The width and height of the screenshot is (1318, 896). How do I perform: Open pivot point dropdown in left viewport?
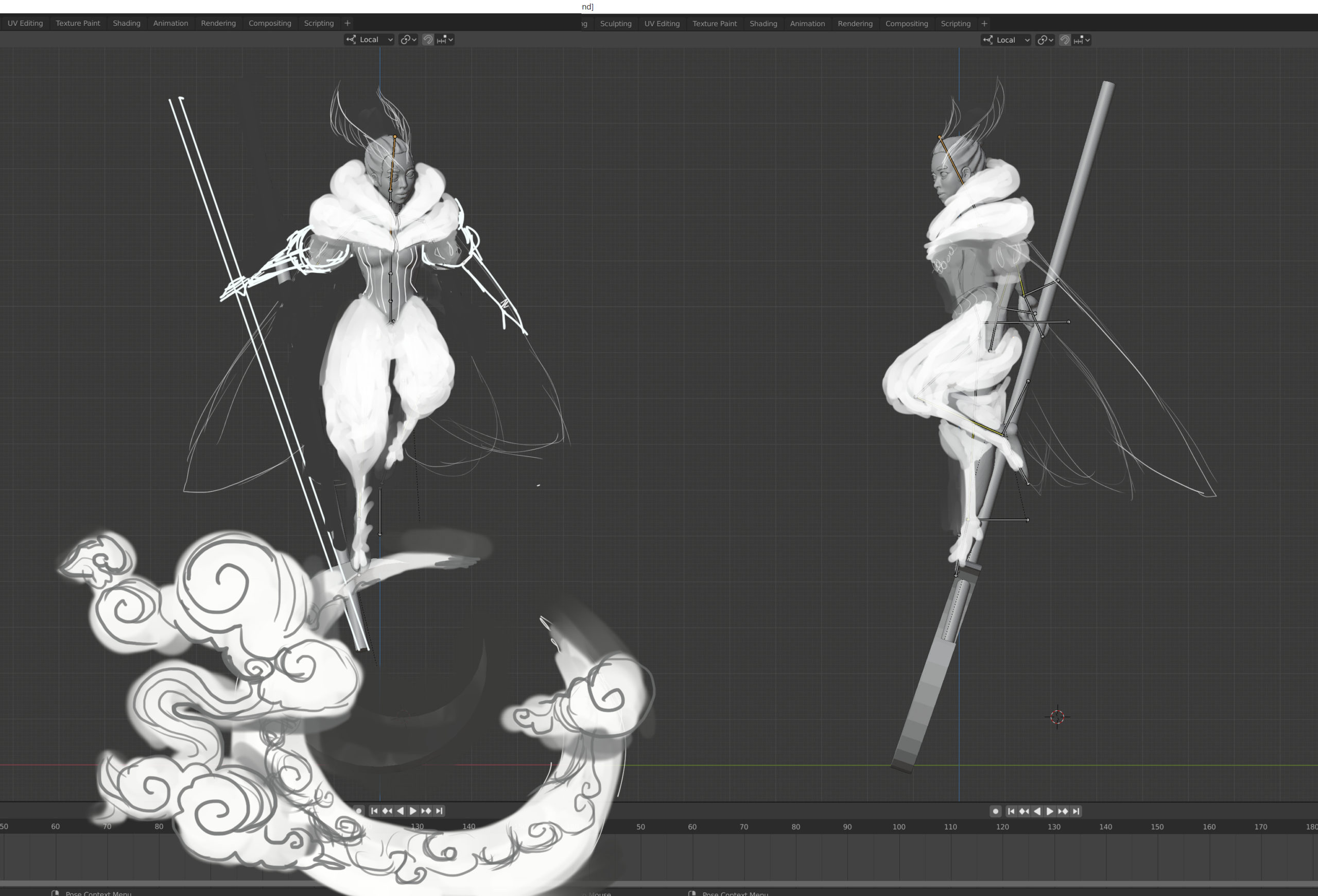click(408, 40)
